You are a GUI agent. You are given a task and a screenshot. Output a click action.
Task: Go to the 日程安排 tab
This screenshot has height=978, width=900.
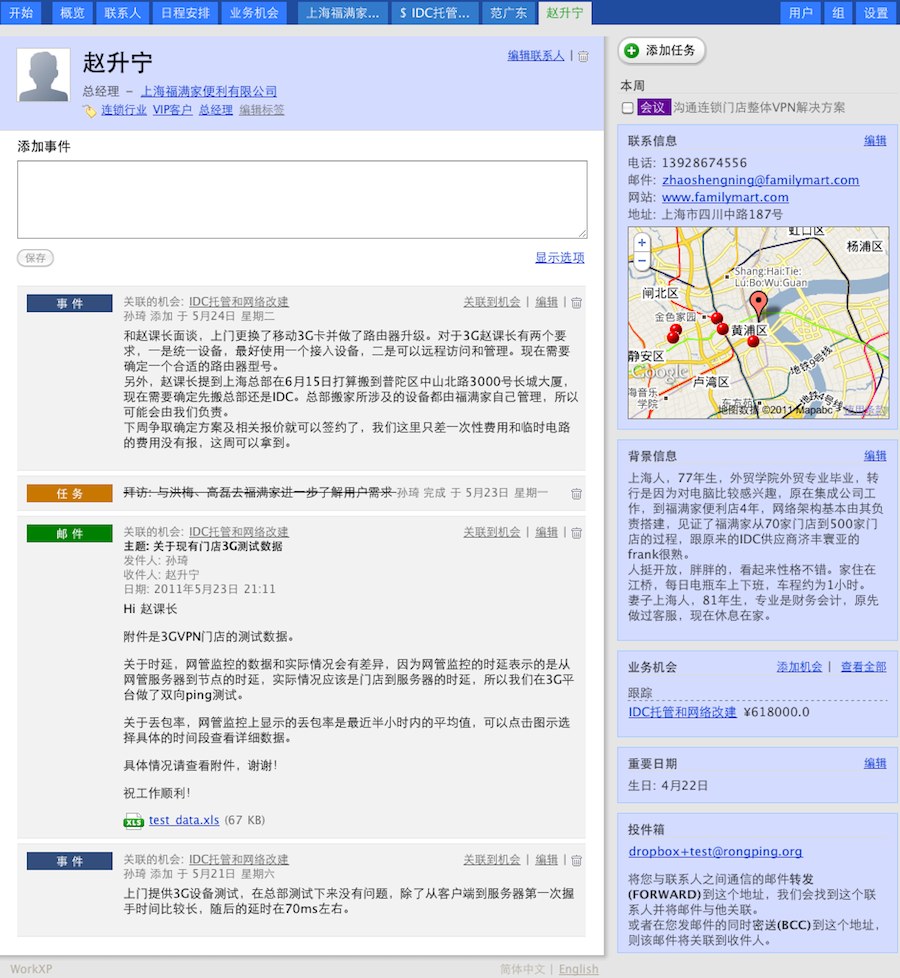click(x=185, y=12)
